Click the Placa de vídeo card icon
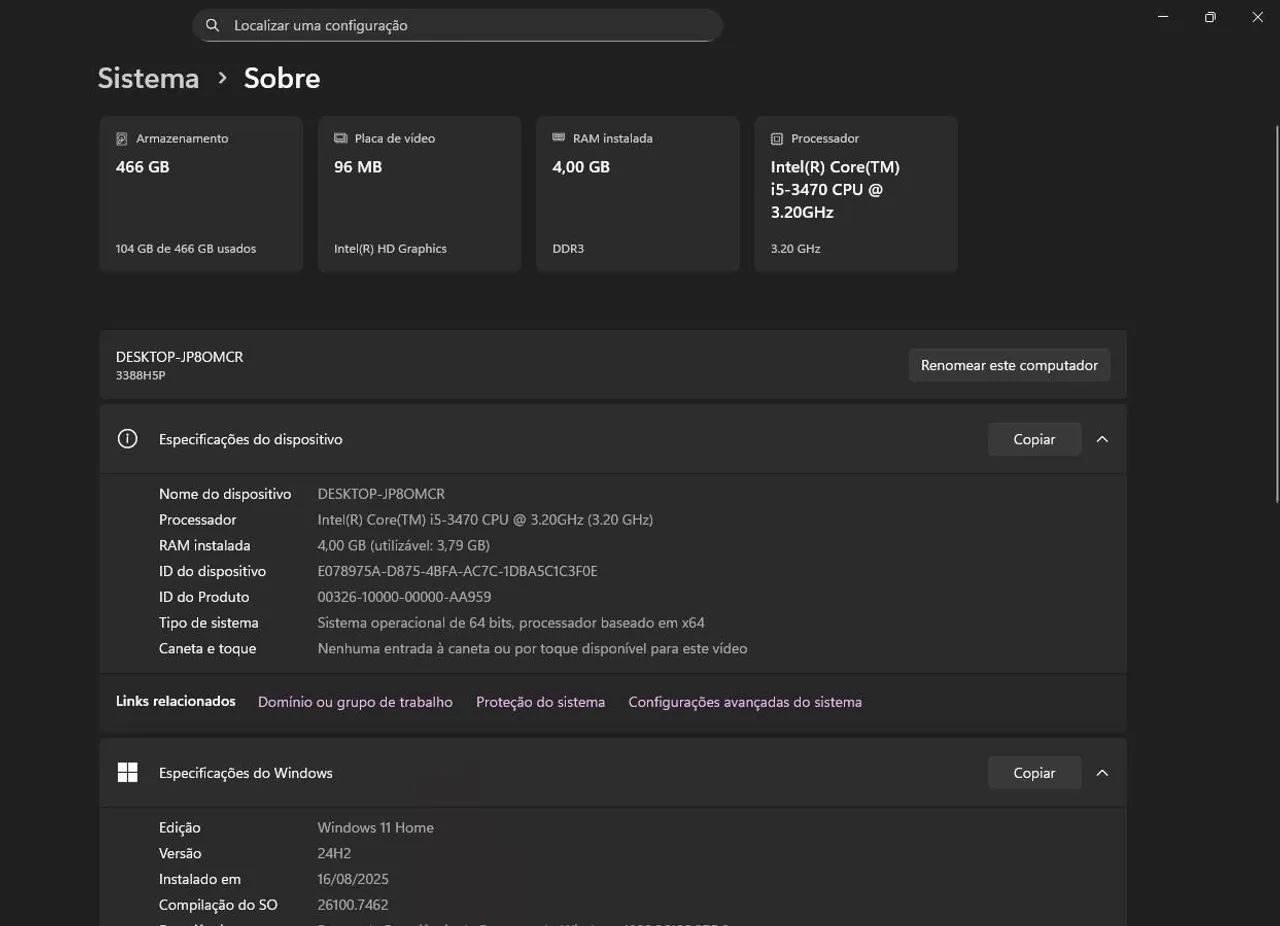 (x=340, y=138)
